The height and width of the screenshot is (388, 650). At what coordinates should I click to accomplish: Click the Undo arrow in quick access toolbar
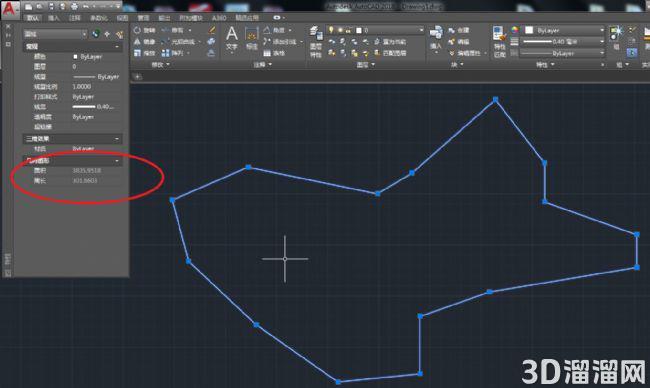(85, 6)
